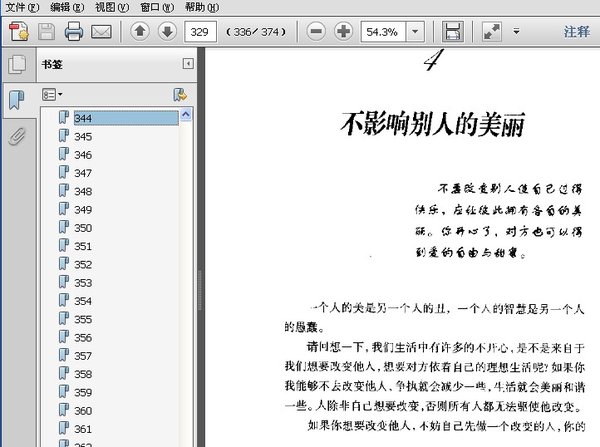Click the printer icon to print
The height and width of the screenshot is (447, 600).
pyautogui.click(x=73, y=31)
